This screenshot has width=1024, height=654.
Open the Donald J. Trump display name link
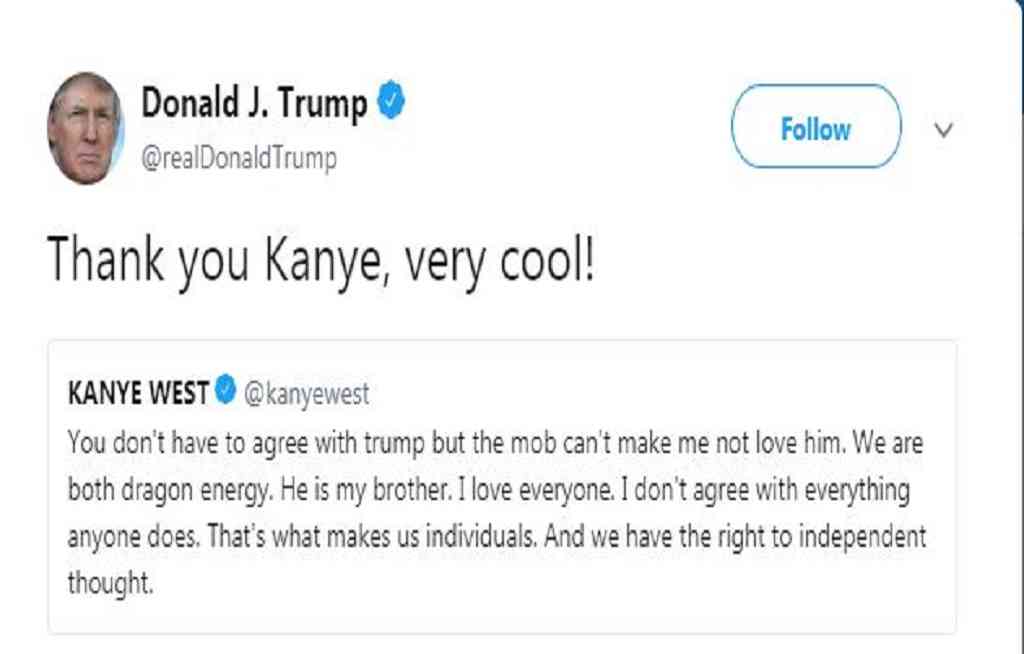(254, 103)
